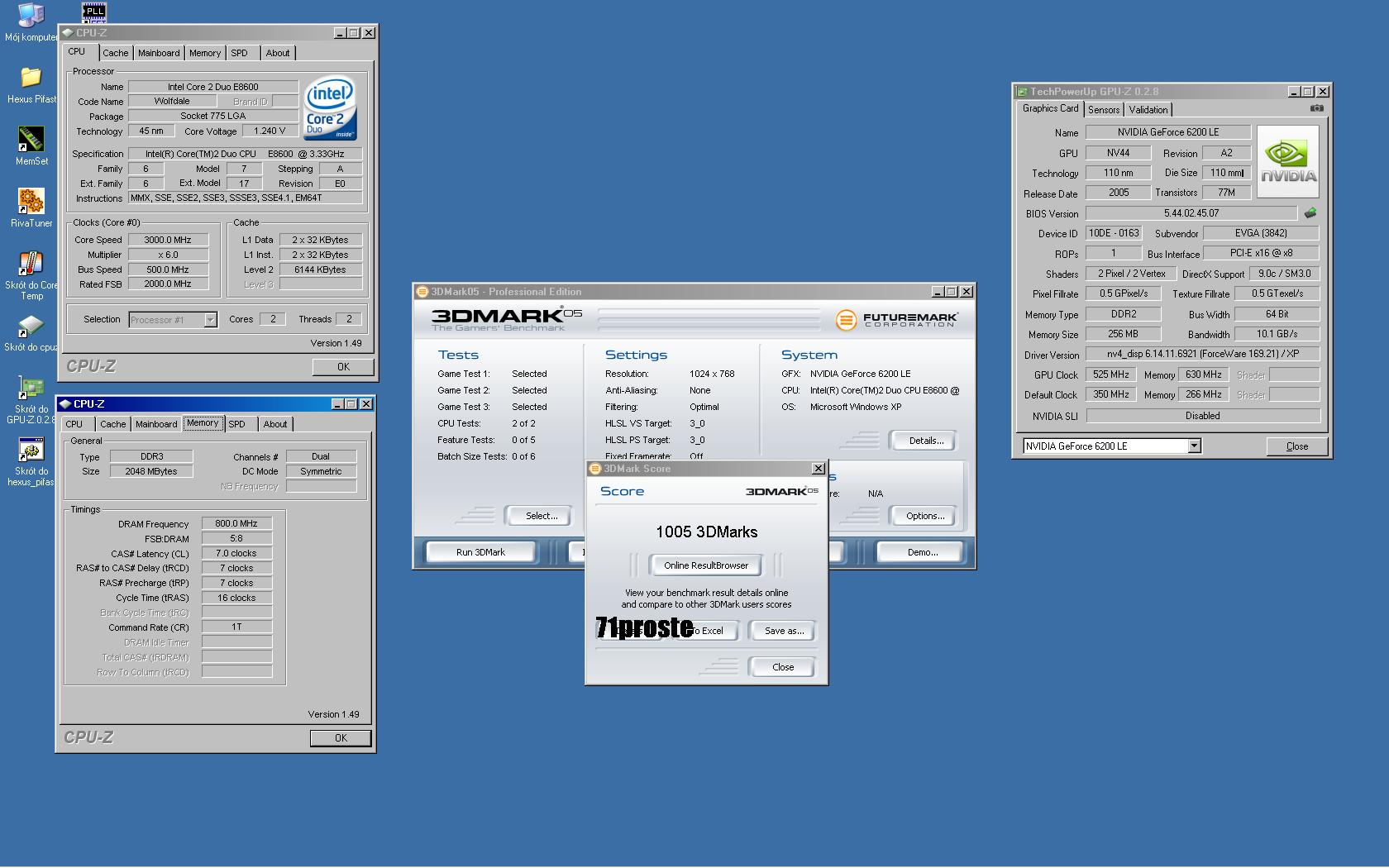
Task: Switch to Mainboard tab in top CPU-Z
Action: (159, 53)
